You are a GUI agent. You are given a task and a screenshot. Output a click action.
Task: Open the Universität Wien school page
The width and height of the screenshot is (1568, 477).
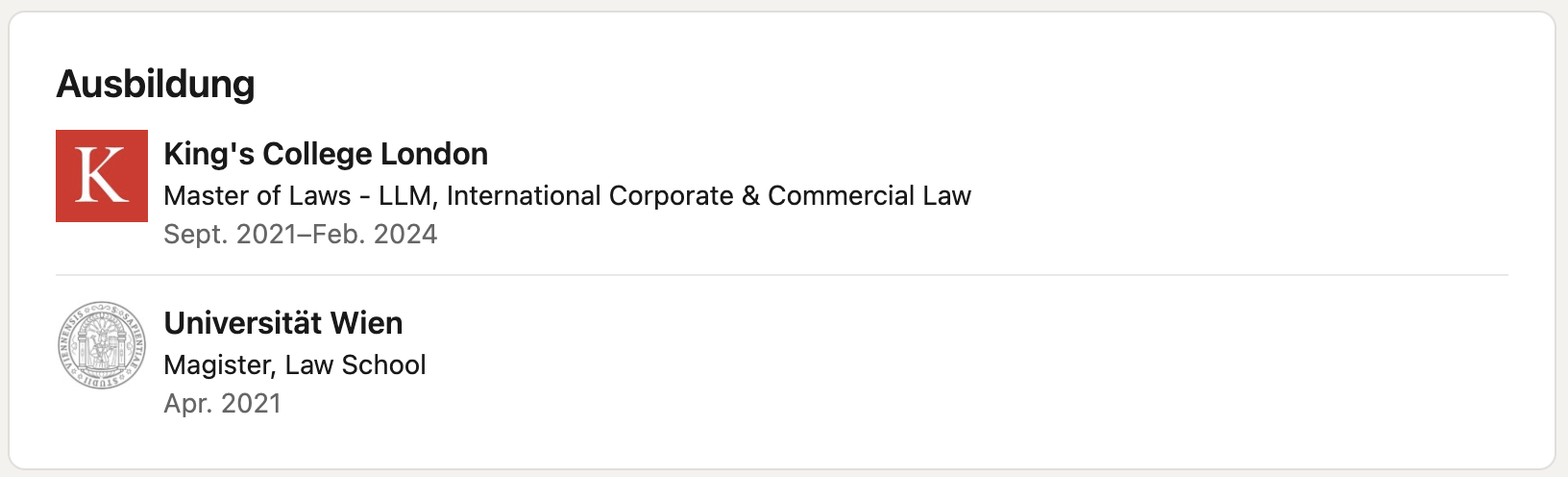coord(283,323)
